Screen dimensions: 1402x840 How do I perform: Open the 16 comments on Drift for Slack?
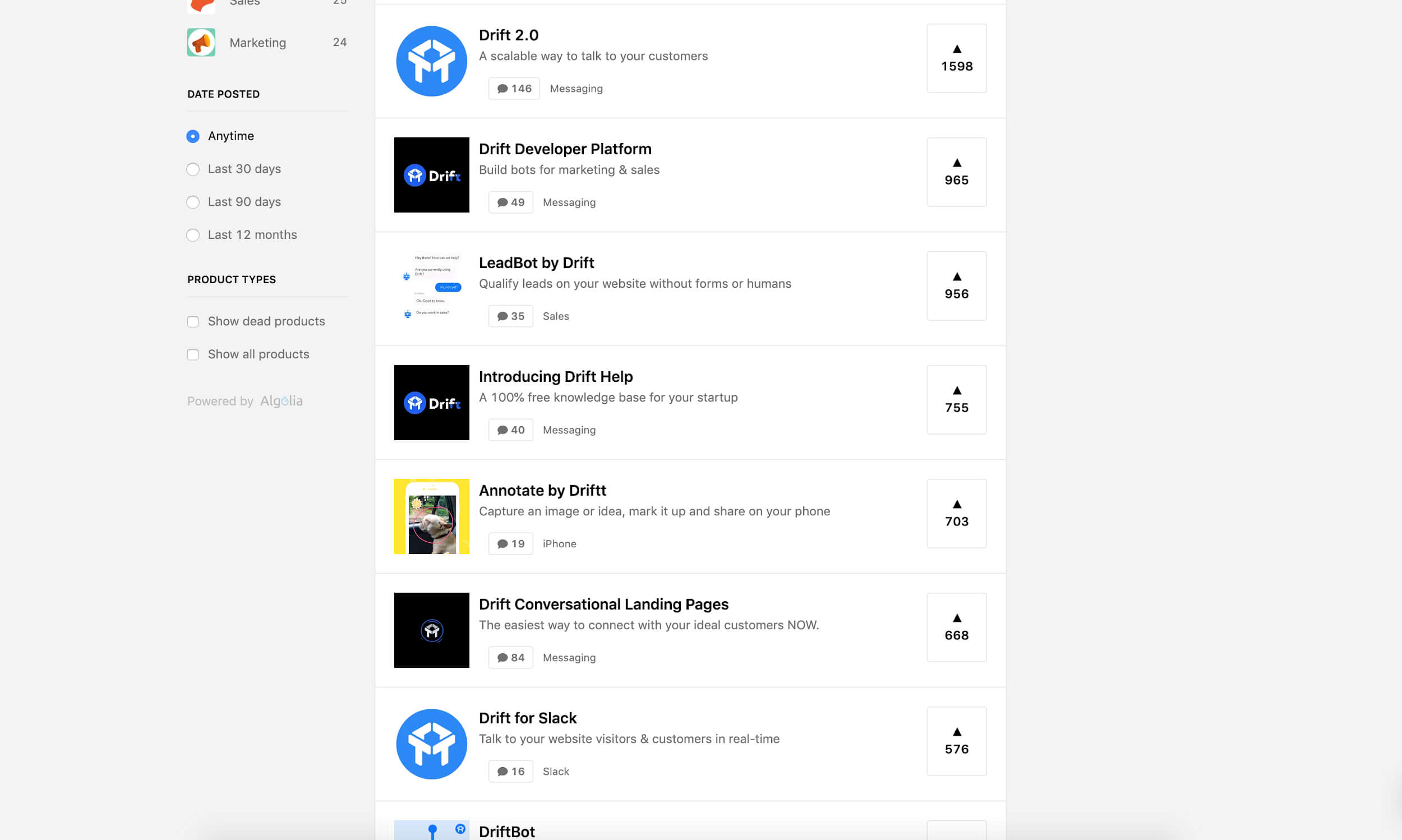[510, 771]
